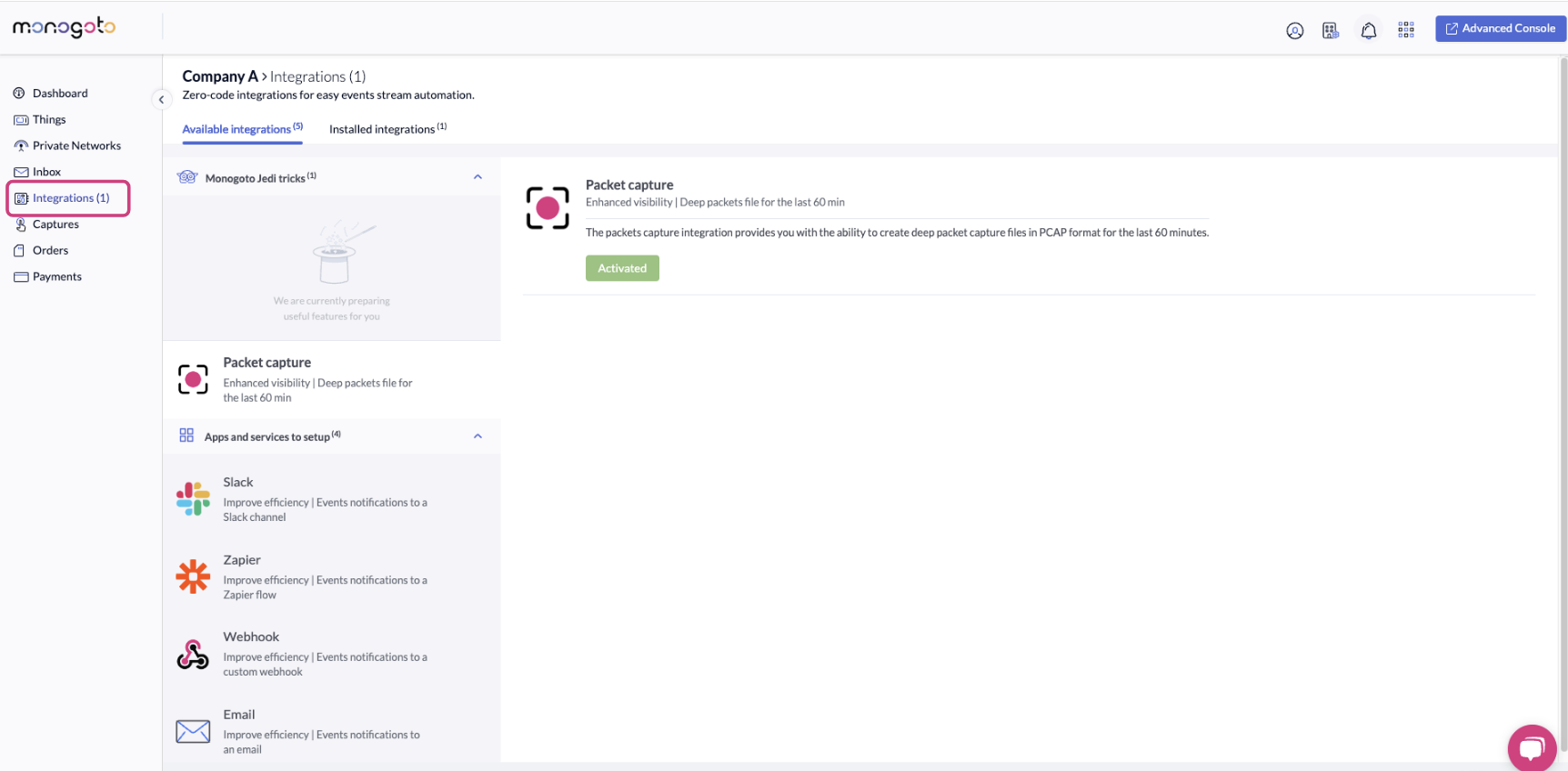Image resolution: width=1568 pixels, height=771 pixels.
Task: Open the chat support bubble
Action: [x=1532, y=747]
